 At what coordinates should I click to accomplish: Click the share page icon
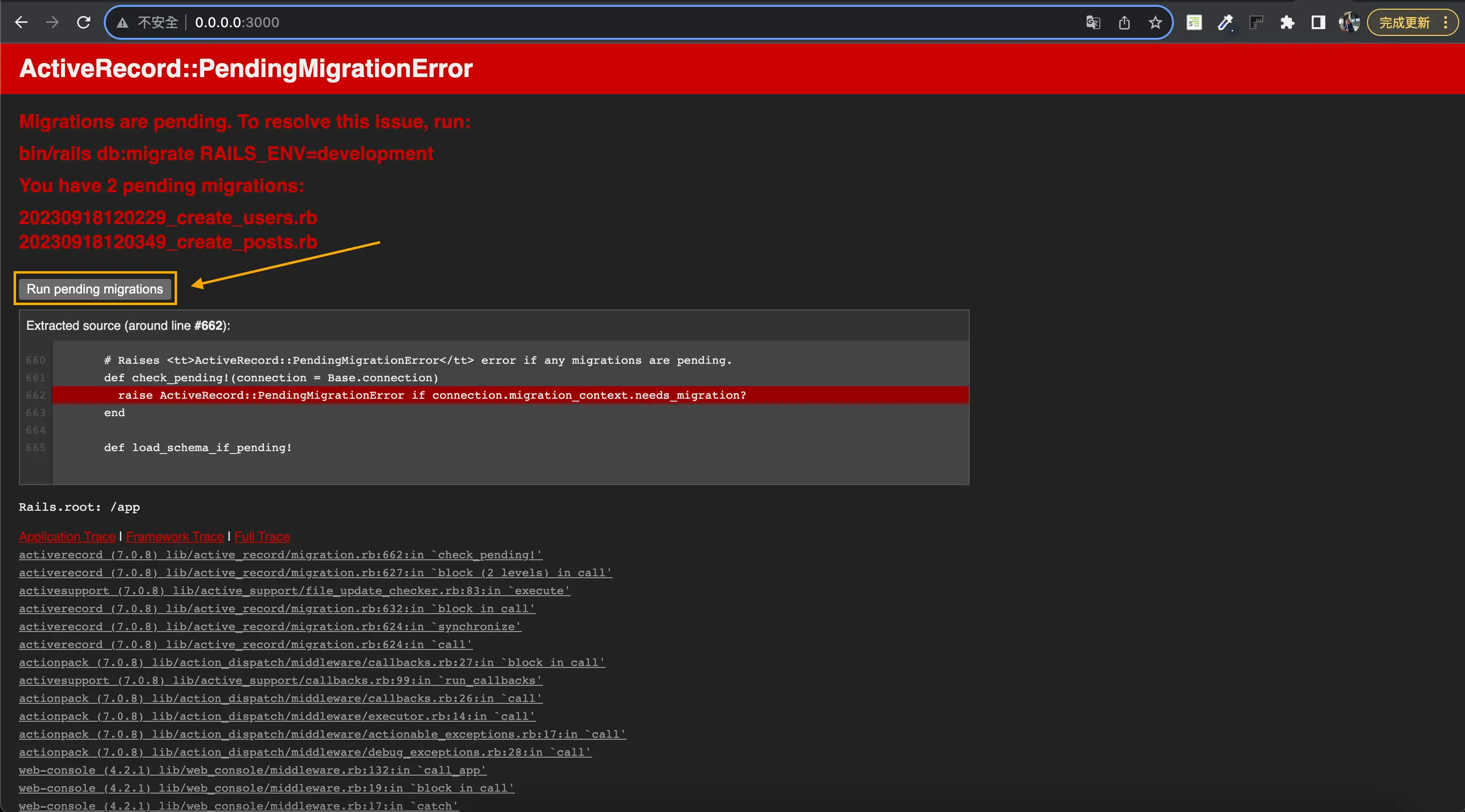1124,23
